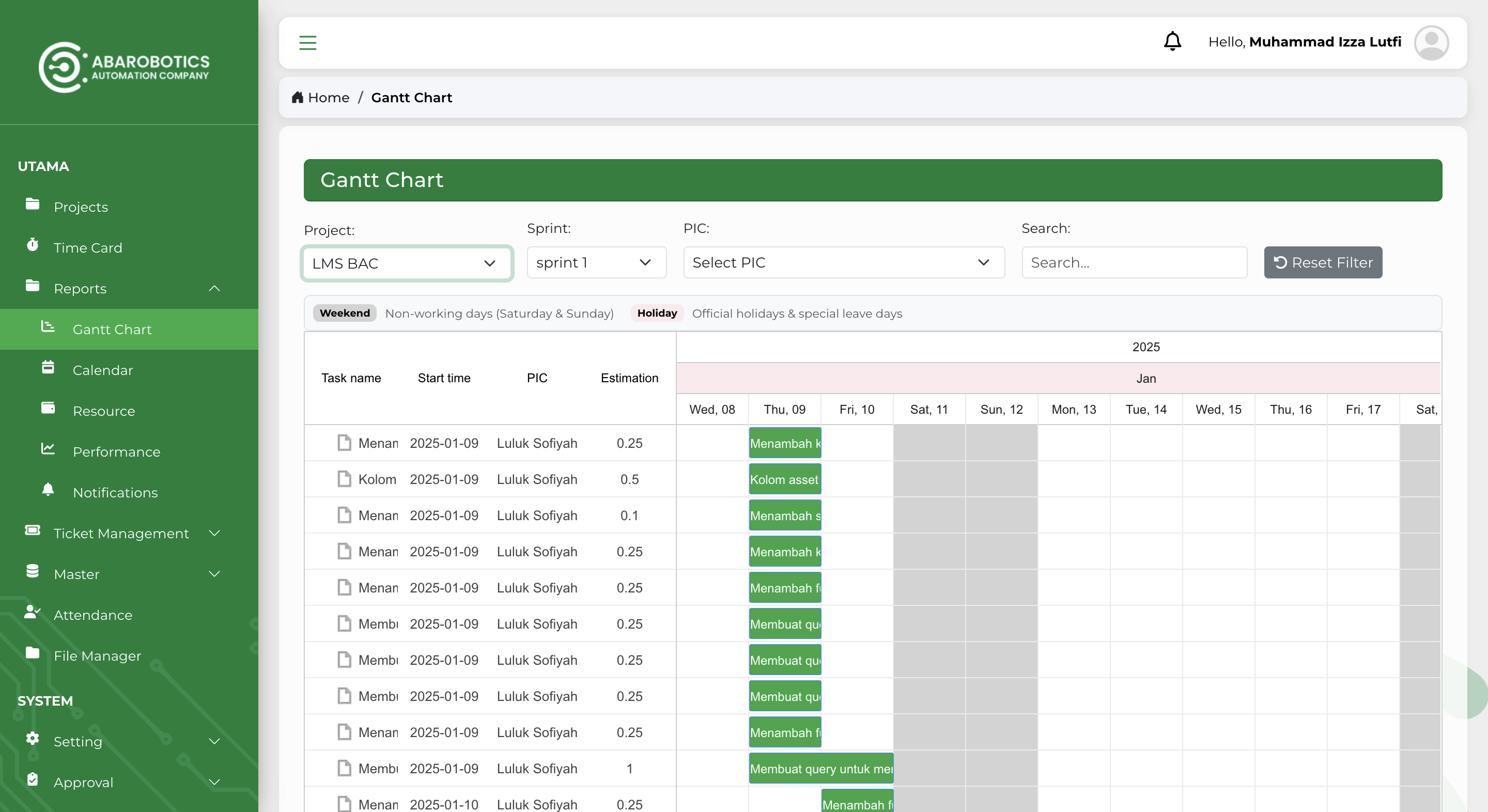The image size is (1488, 812).
Task: Click user name Muhammad Izza Lutfi
Action: tap(1325, 42)
